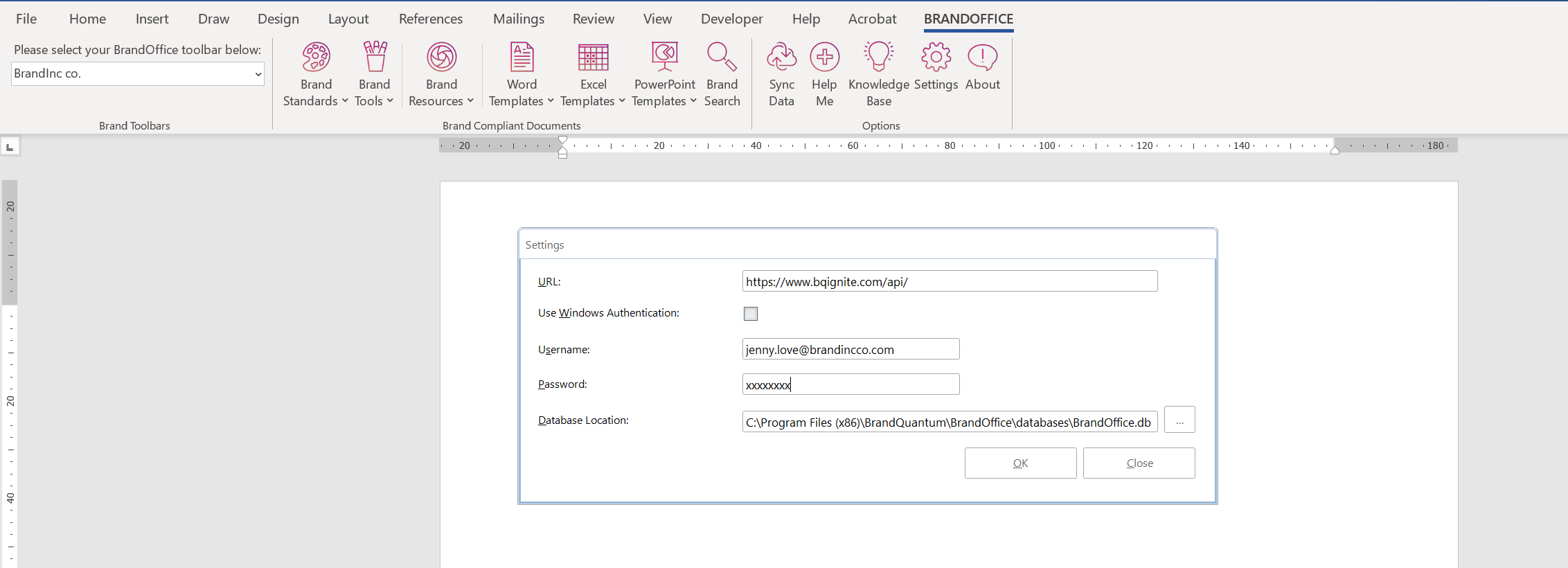Switch to the Mailings tab

pyautogui.click(x=519, y=19)
